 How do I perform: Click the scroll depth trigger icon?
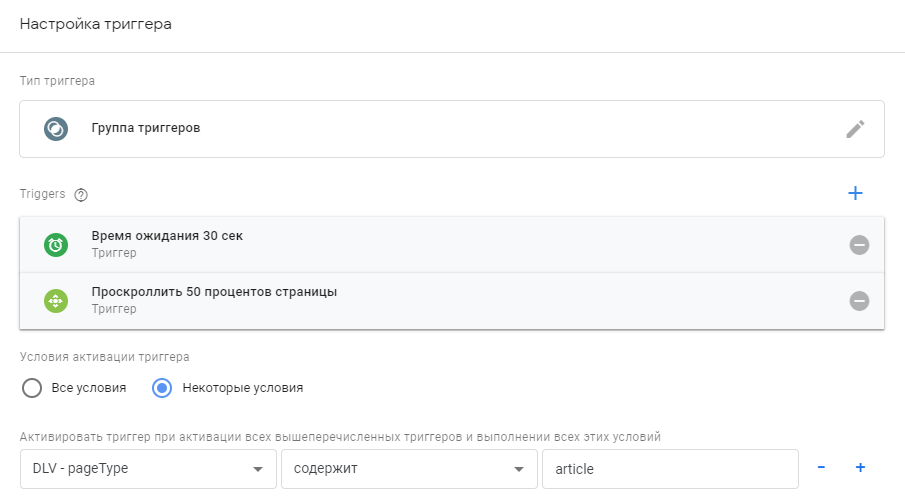56,300
